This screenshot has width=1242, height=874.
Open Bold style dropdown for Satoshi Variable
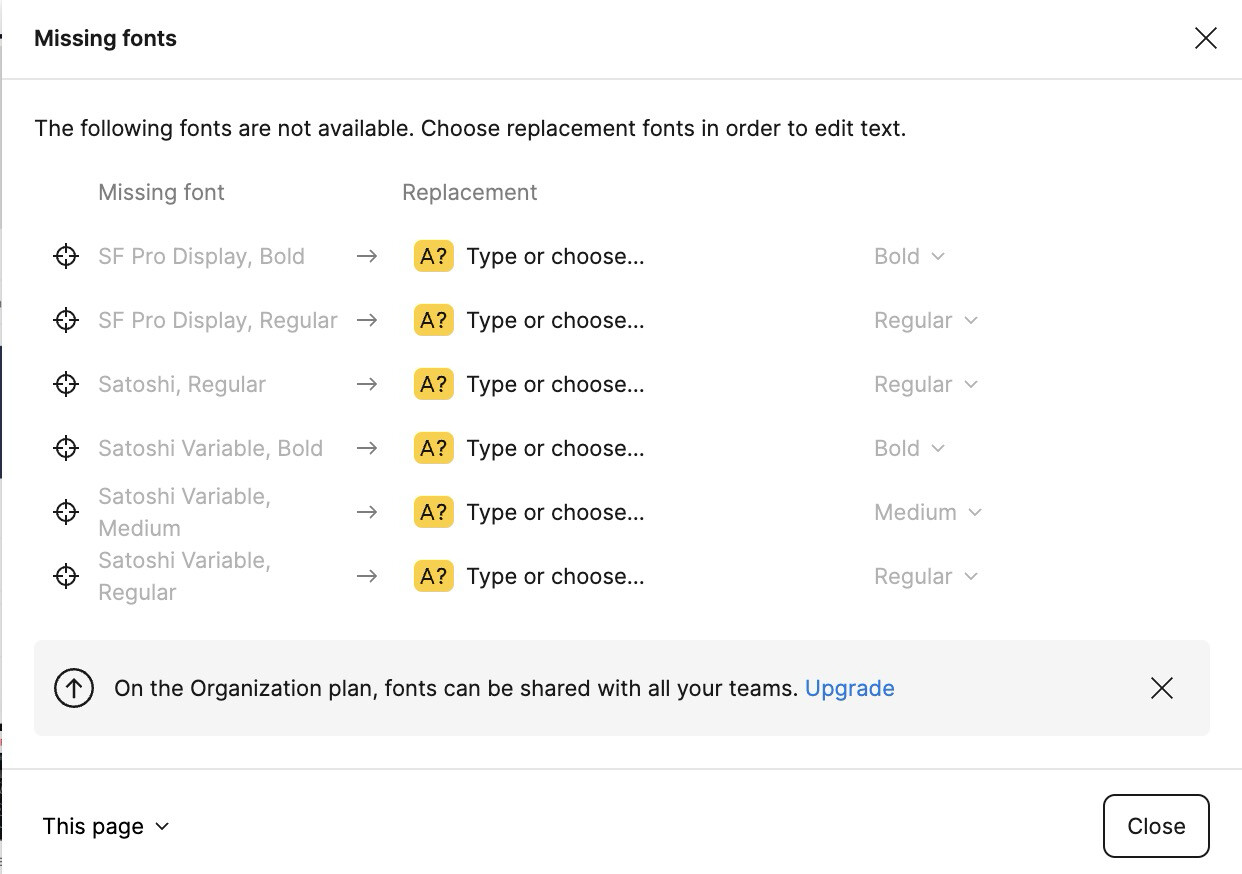tap(909, 448)
